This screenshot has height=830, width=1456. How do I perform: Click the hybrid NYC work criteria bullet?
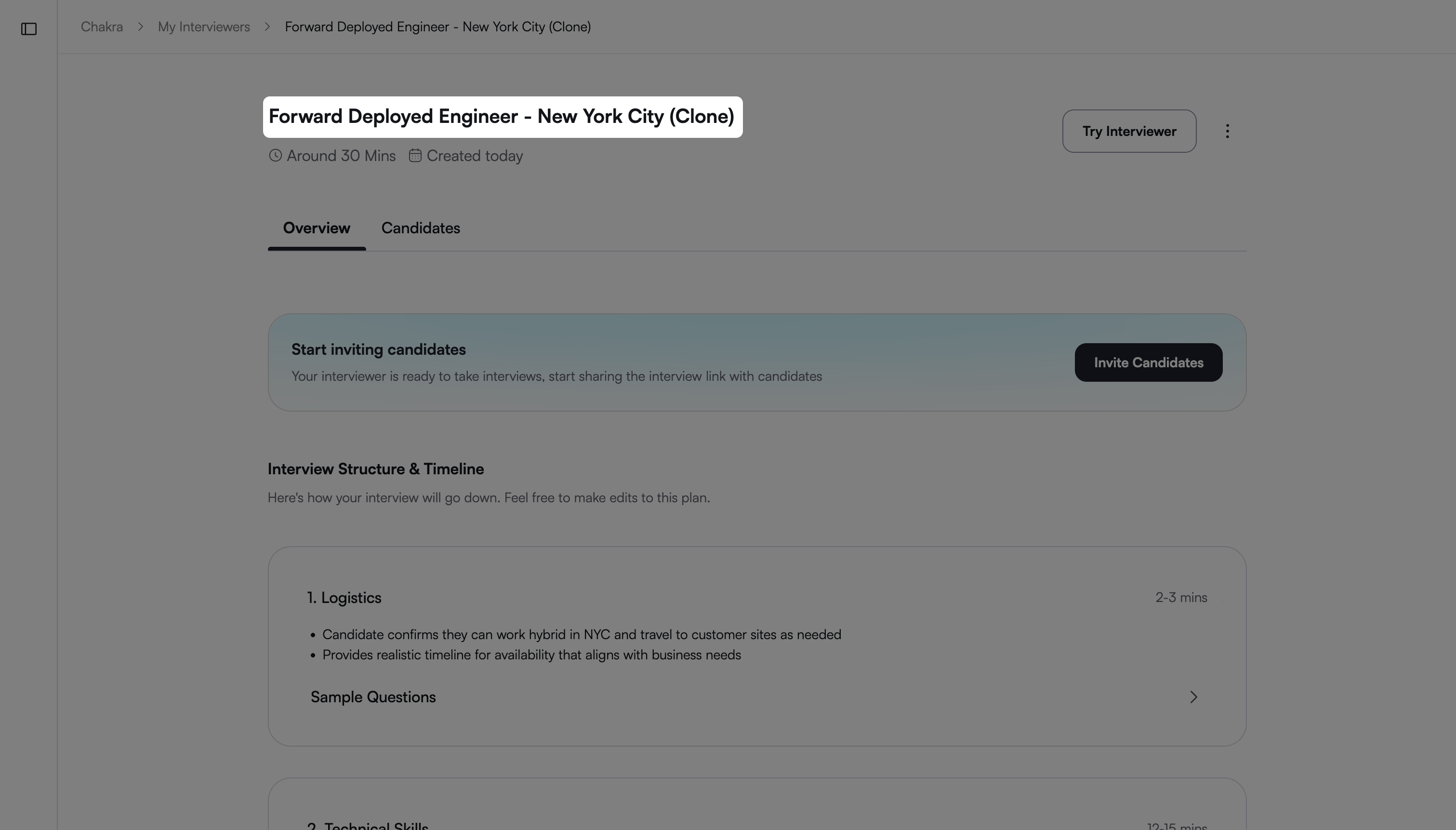click(581, 634)
